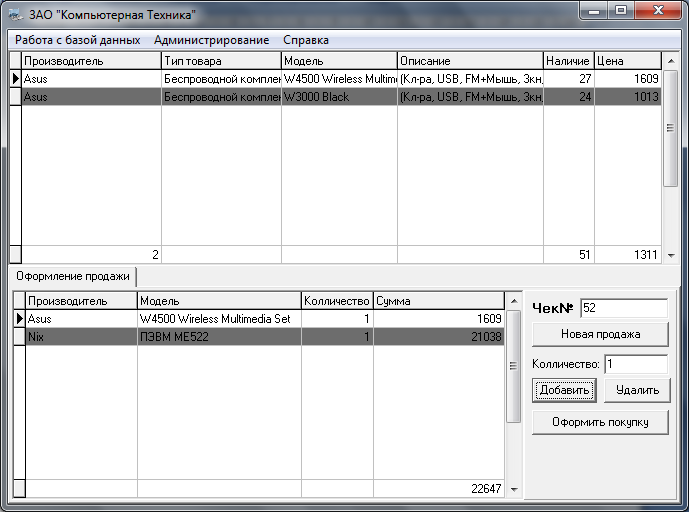Click the total sum '22647' footer cell

(x=439, y=489)
